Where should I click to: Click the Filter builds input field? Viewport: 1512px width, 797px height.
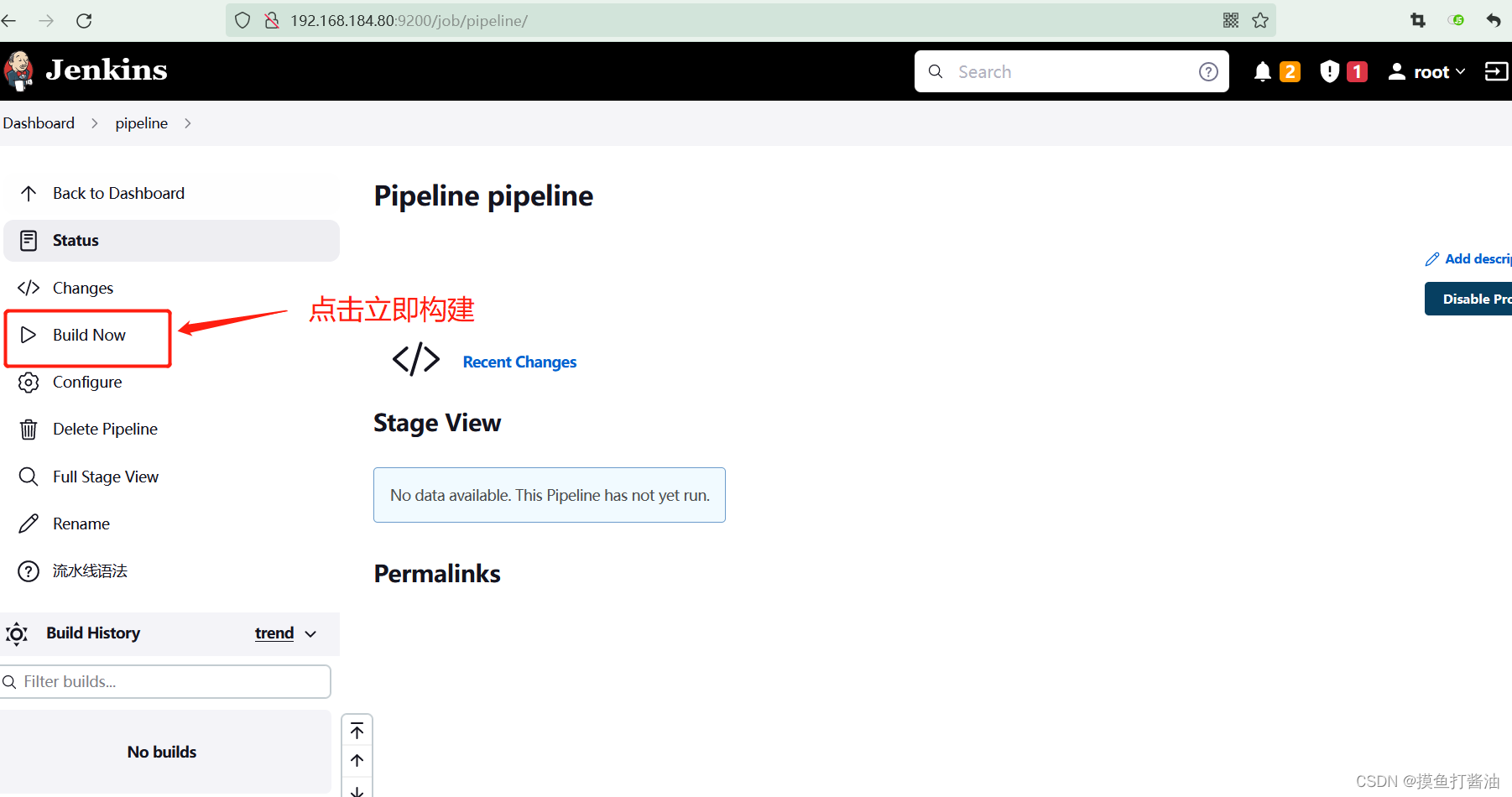(165, 682)
